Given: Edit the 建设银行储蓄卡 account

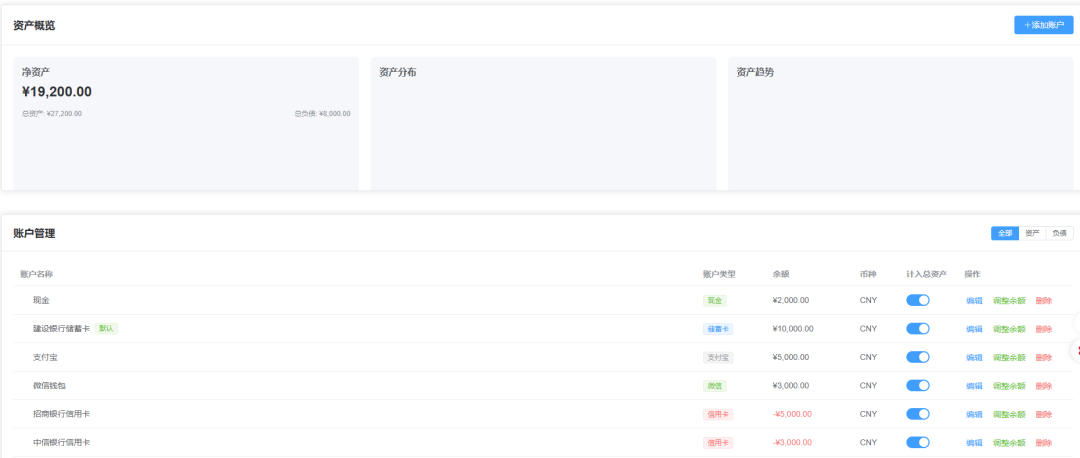Looking at the screenshot, I should (974, 329).
